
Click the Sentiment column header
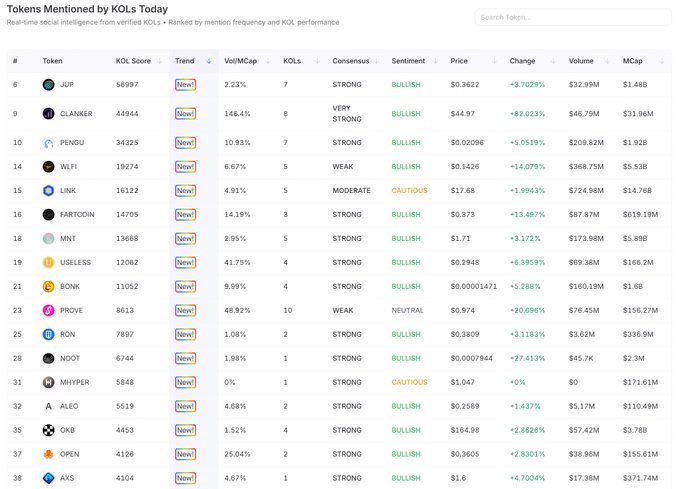[x=408, y=61]
